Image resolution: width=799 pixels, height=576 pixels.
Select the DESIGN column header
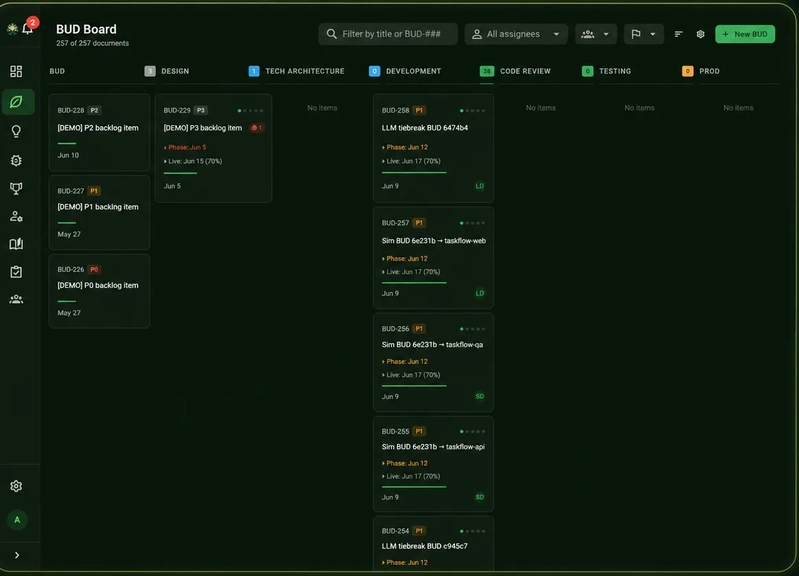pyautogui.click(x=175, y=71)
